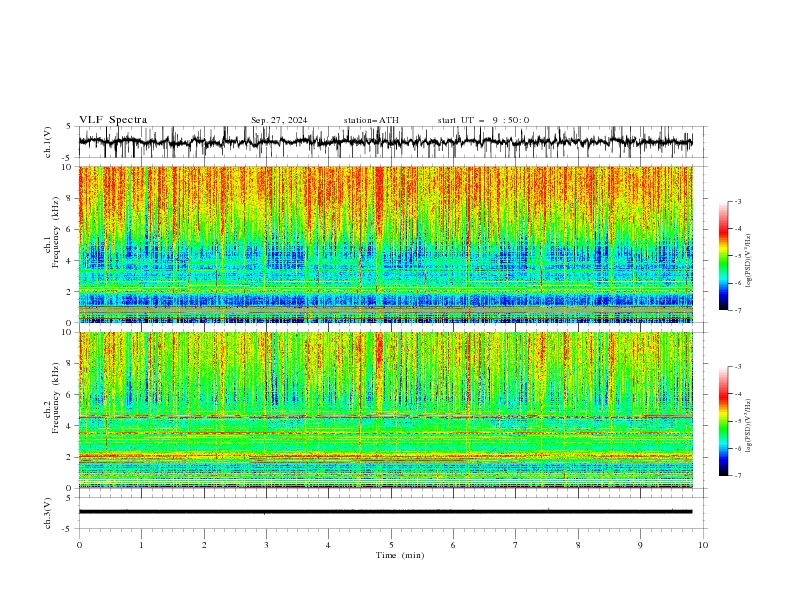Click the log(PSD) label beside ch.1 colorbar
The image size is (792, 612).
pos(749,261)
